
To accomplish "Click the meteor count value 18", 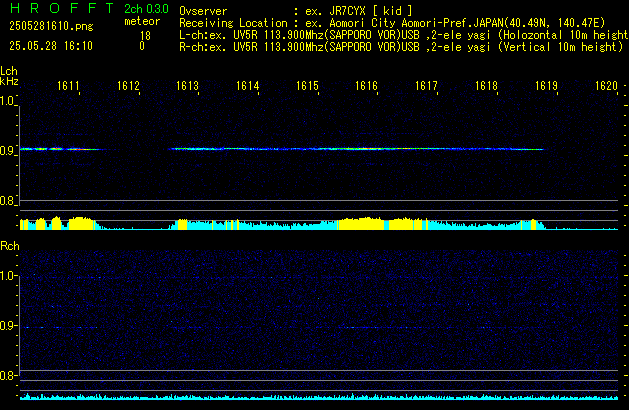I will (145, 36).
